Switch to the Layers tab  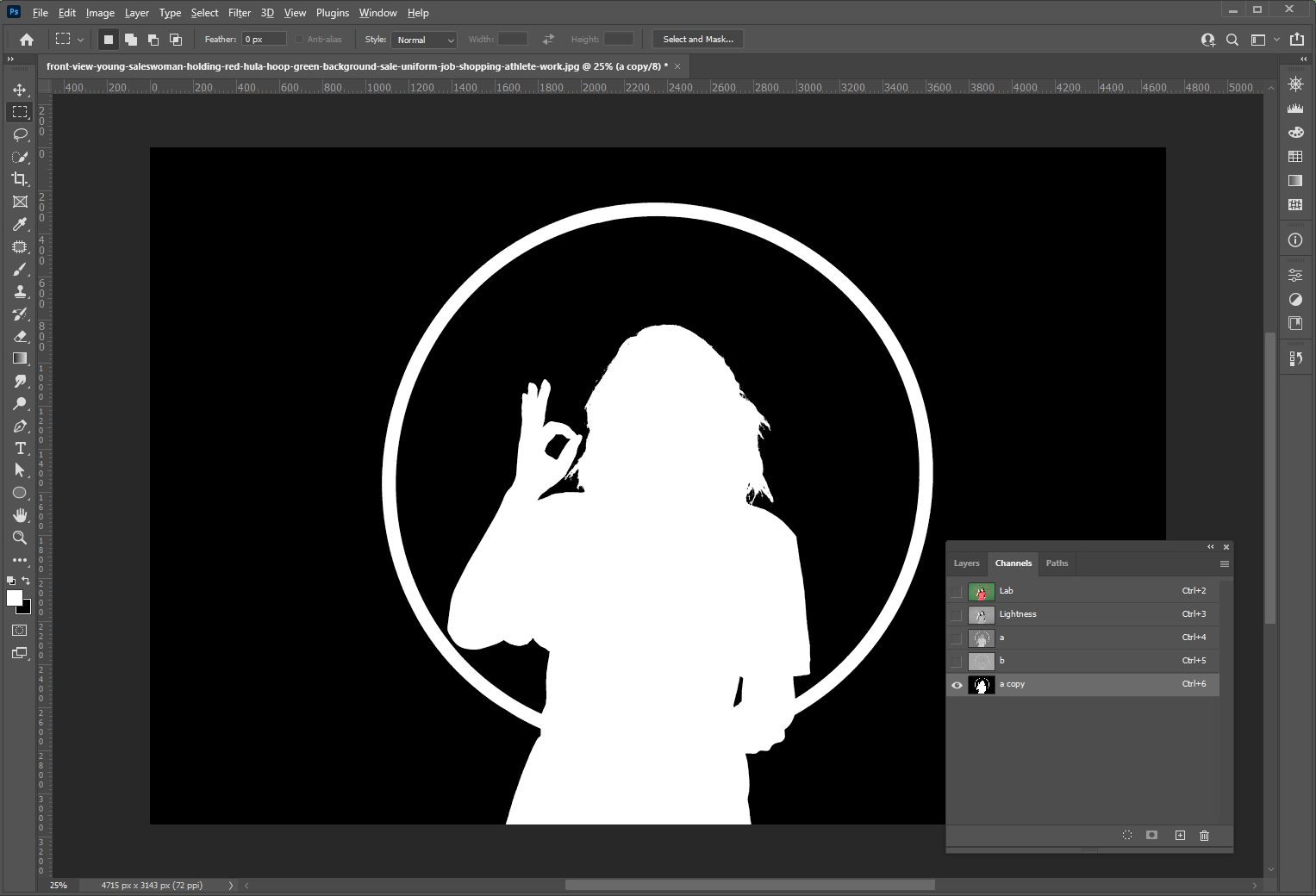point(966,563)
